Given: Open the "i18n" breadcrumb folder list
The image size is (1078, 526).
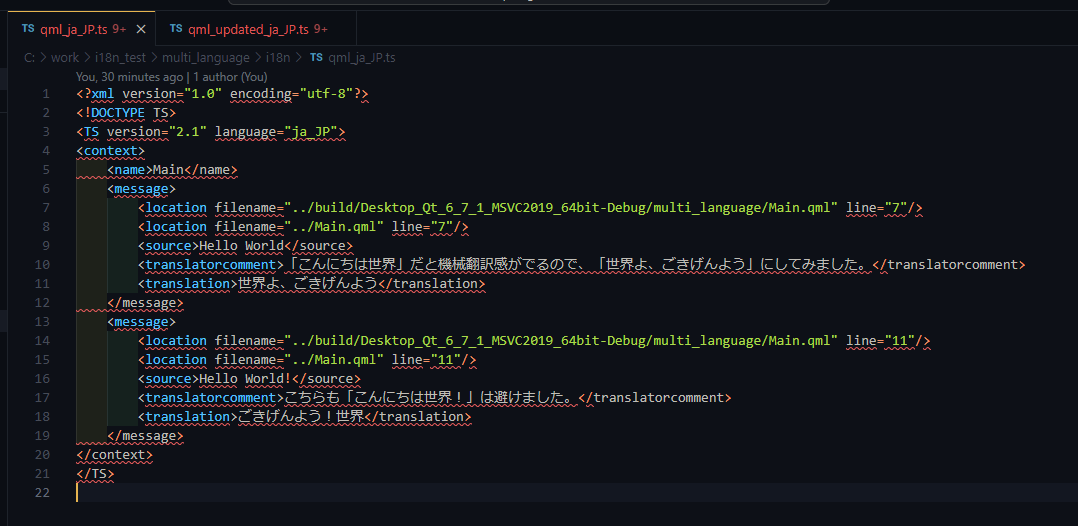Looking at the screenshot, I should point(279,57).
